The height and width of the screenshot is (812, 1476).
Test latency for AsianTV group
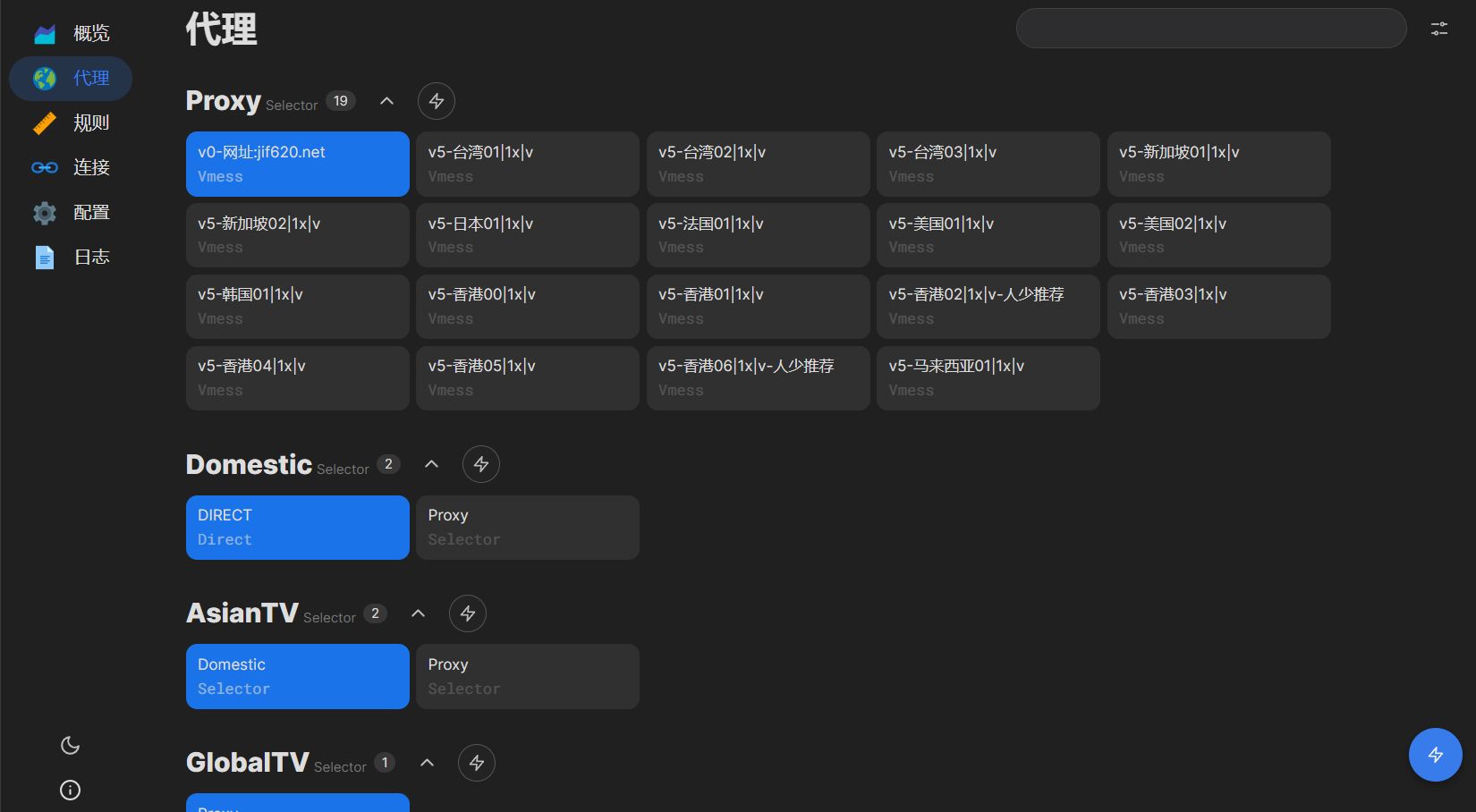[x=468, y=613]
